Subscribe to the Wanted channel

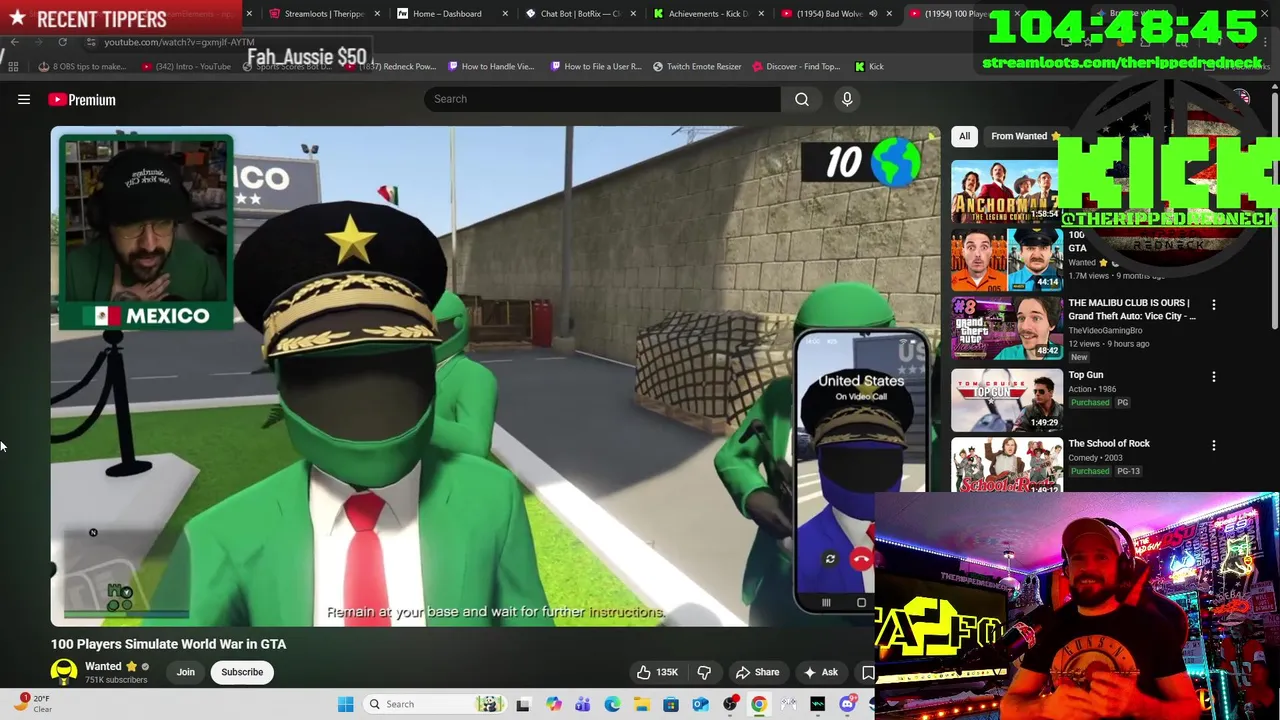pyautogui.click(x=242, y=672)
